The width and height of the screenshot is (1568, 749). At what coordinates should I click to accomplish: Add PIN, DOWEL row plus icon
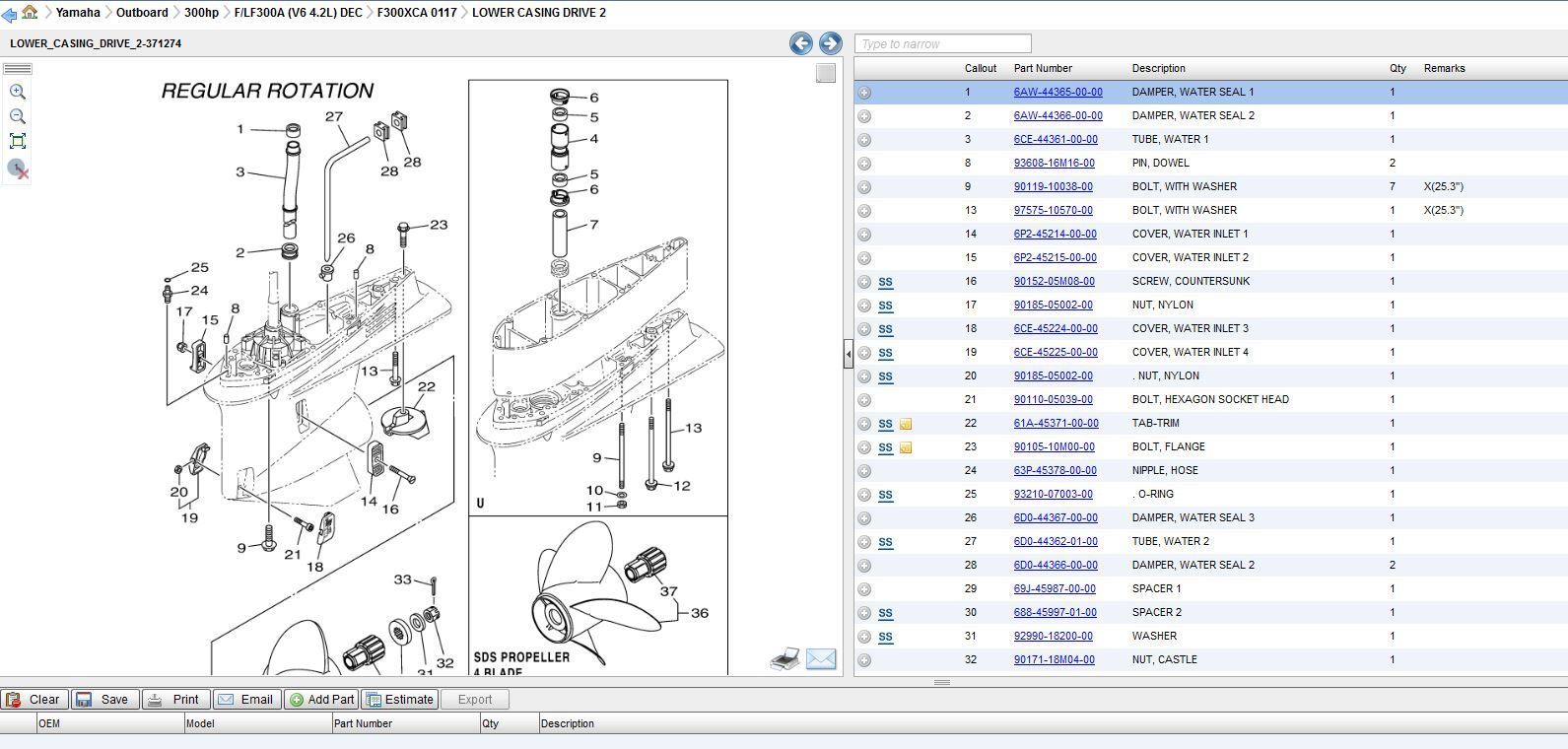click(x=864, y=164)
